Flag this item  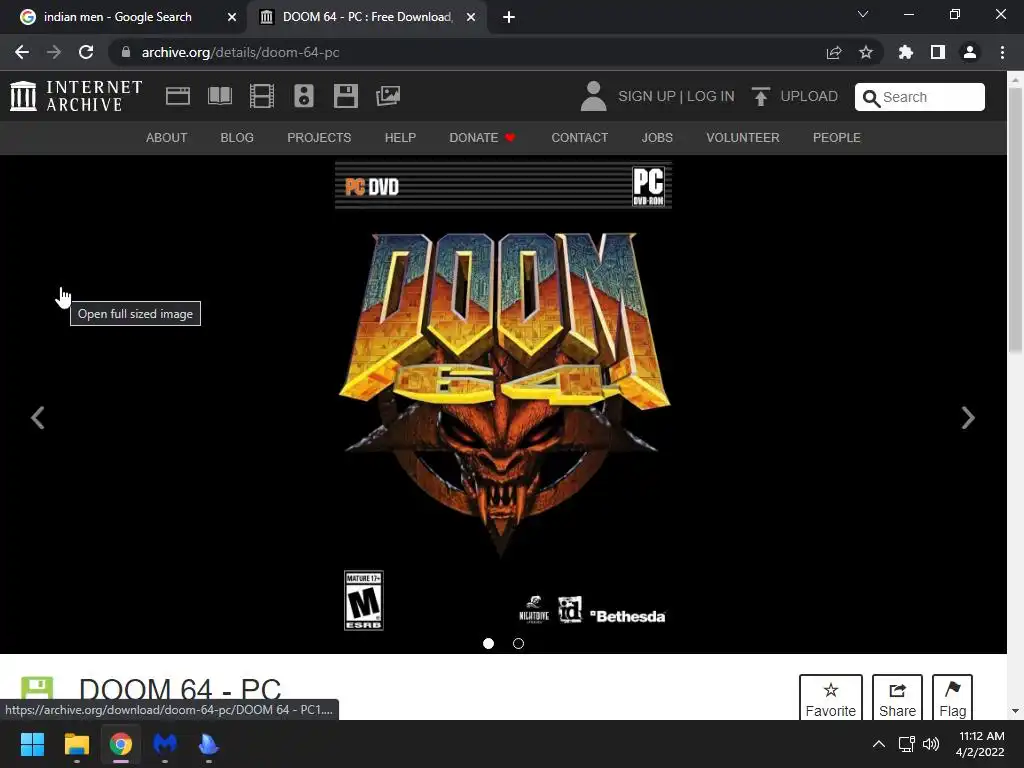tap(952, 697)
